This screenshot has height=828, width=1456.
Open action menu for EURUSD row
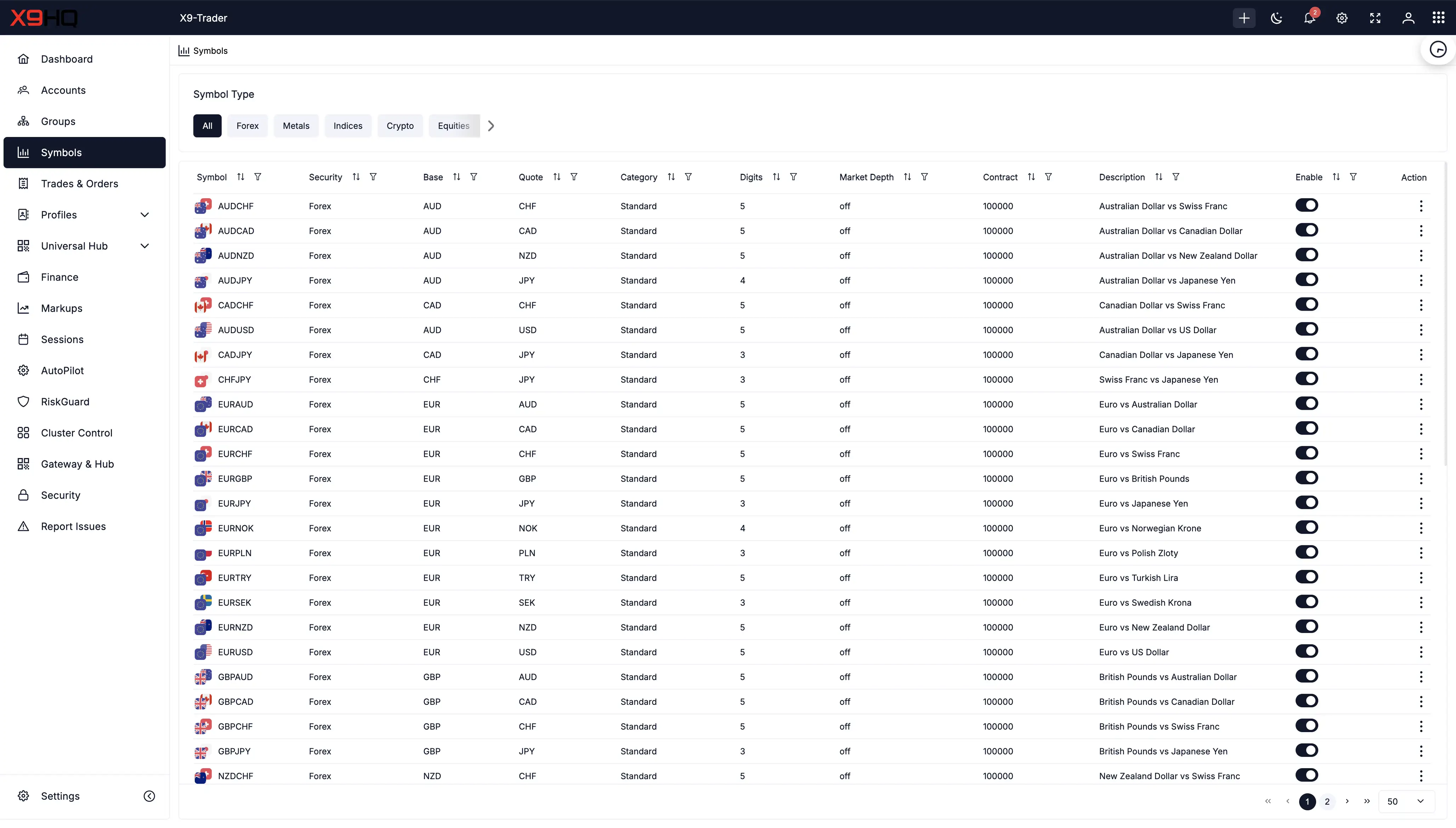tap(1421, 652)
